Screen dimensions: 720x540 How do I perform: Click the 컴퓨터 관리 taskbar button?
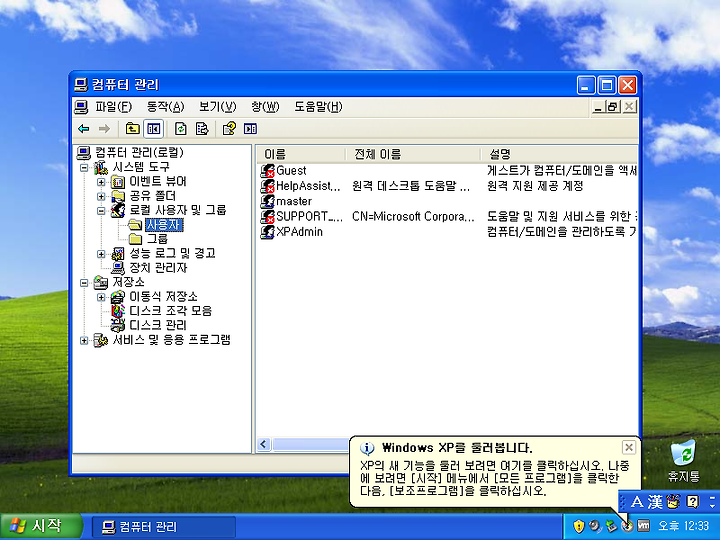(164, 527)
